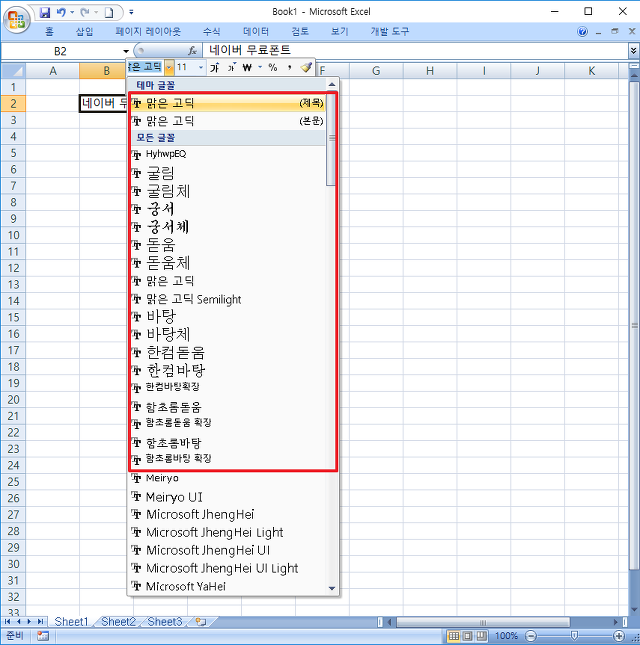Viewport: 640px width, 645px height.
Task: Choose the HyhwpEQ font
Action: [228, 154]
